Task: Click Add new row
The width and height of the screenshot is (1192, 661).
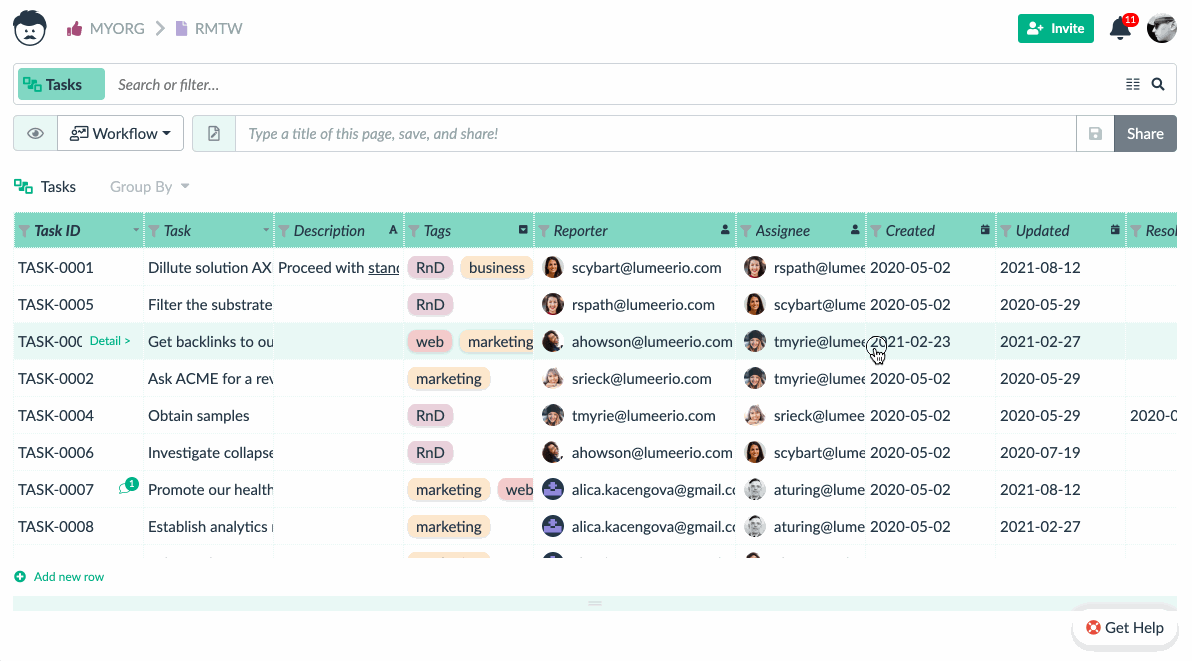Action: coord(58,576)
